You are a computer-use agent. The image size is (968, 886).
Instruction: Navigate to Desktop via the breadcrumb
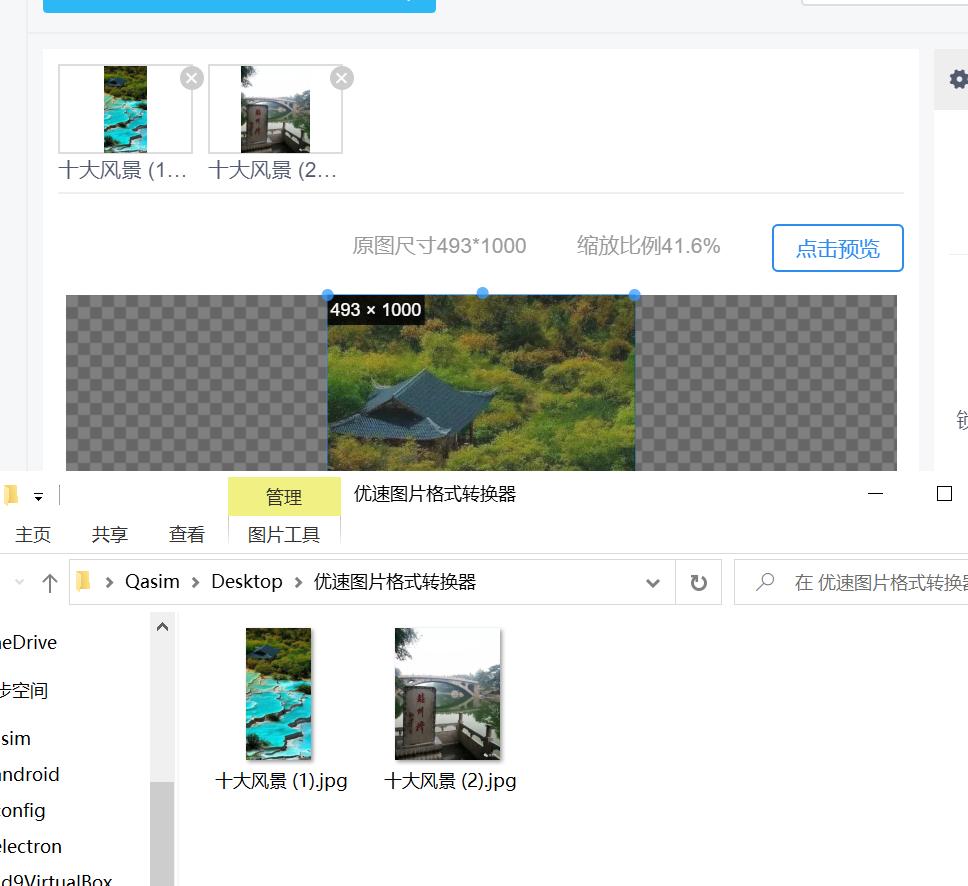click(x=246, y=581)
